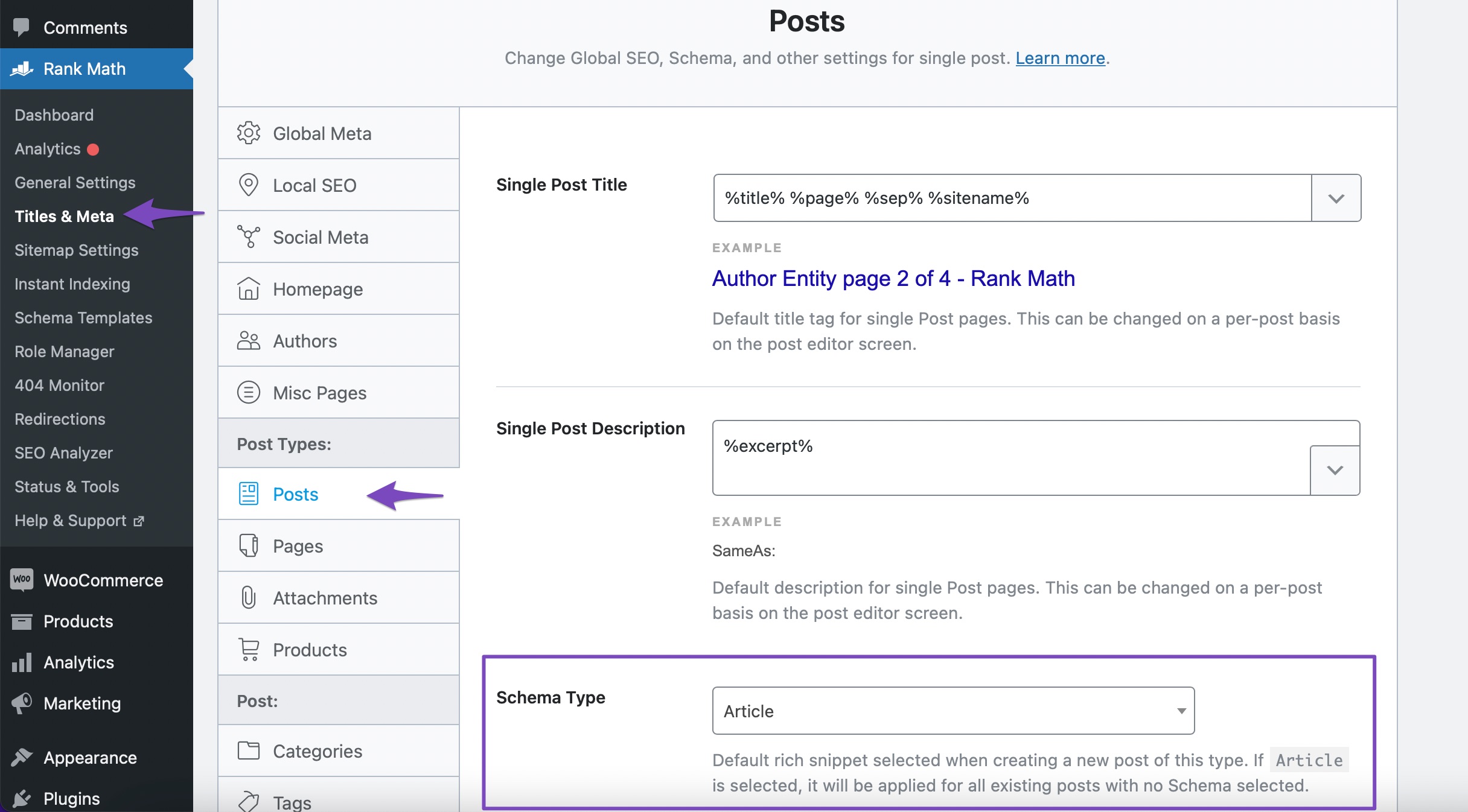
Task: Click the Pages tree item
Action: pos(298,545)
